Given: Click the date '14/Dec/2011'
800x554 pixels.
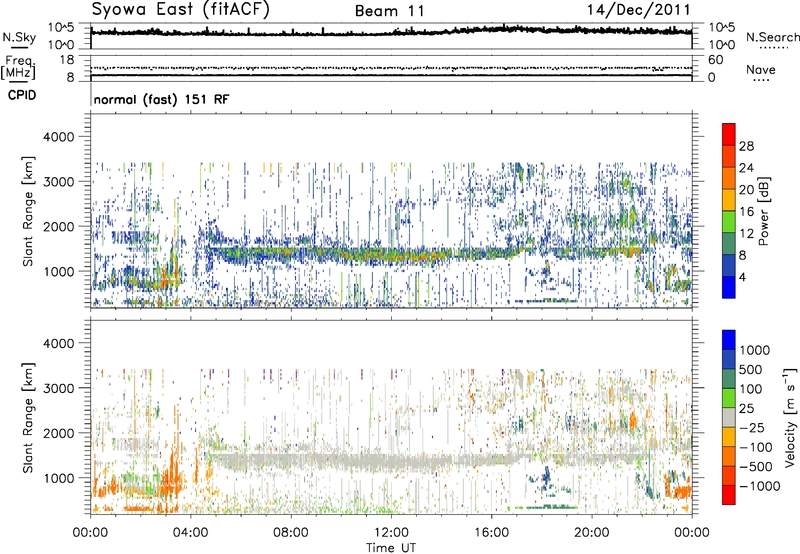Looking at the screenshot, I should point(638,10).
